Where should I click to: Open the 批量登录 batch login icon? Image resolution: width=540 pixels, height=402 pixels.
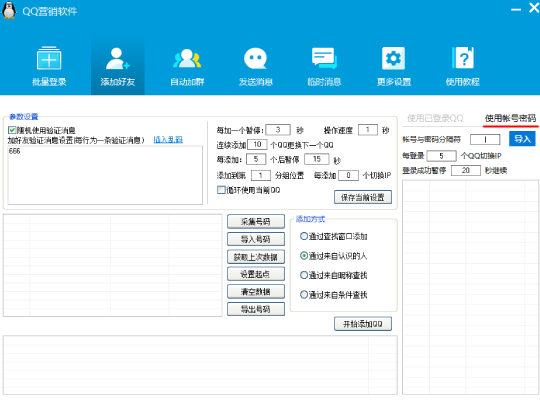(x=49, y=65)
